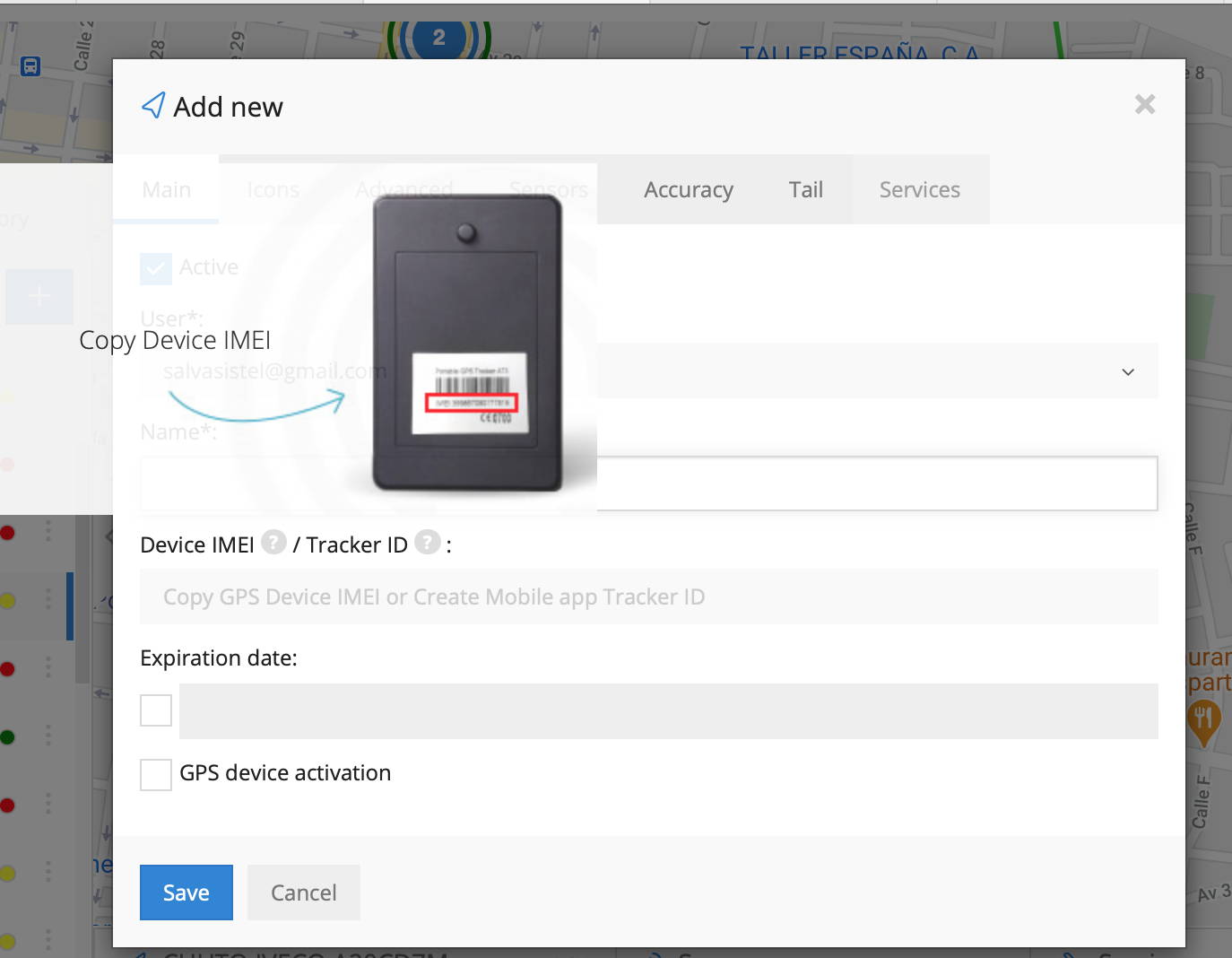This screenshot has width=1232, height=958.
Task: Open the Accuracy tab
Action: (688, 189)
